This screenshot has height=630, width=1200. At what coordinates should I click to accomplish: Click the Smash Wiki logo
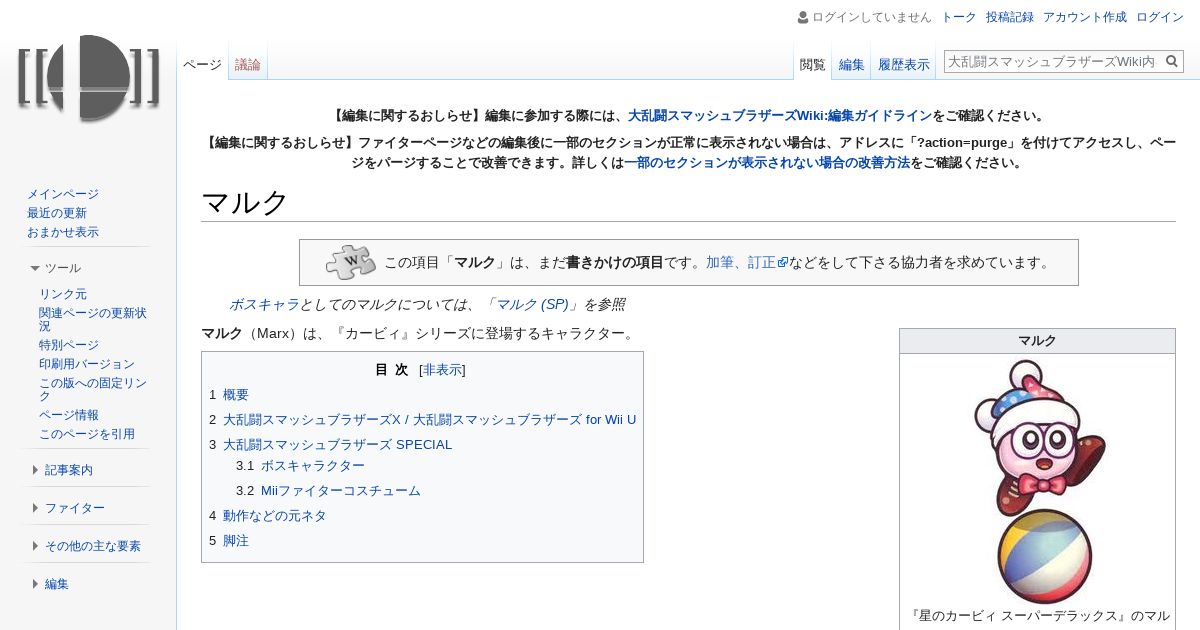(88, 78)
